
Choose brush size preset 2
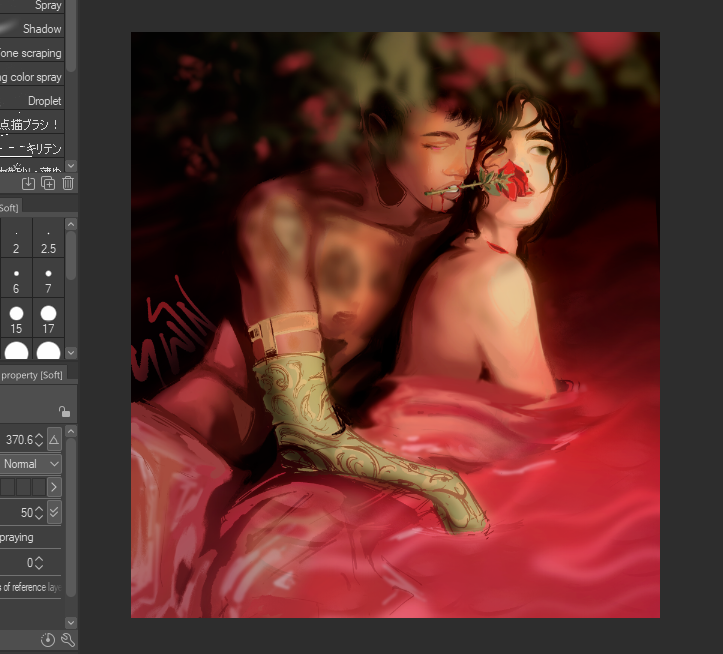point(16,238)
